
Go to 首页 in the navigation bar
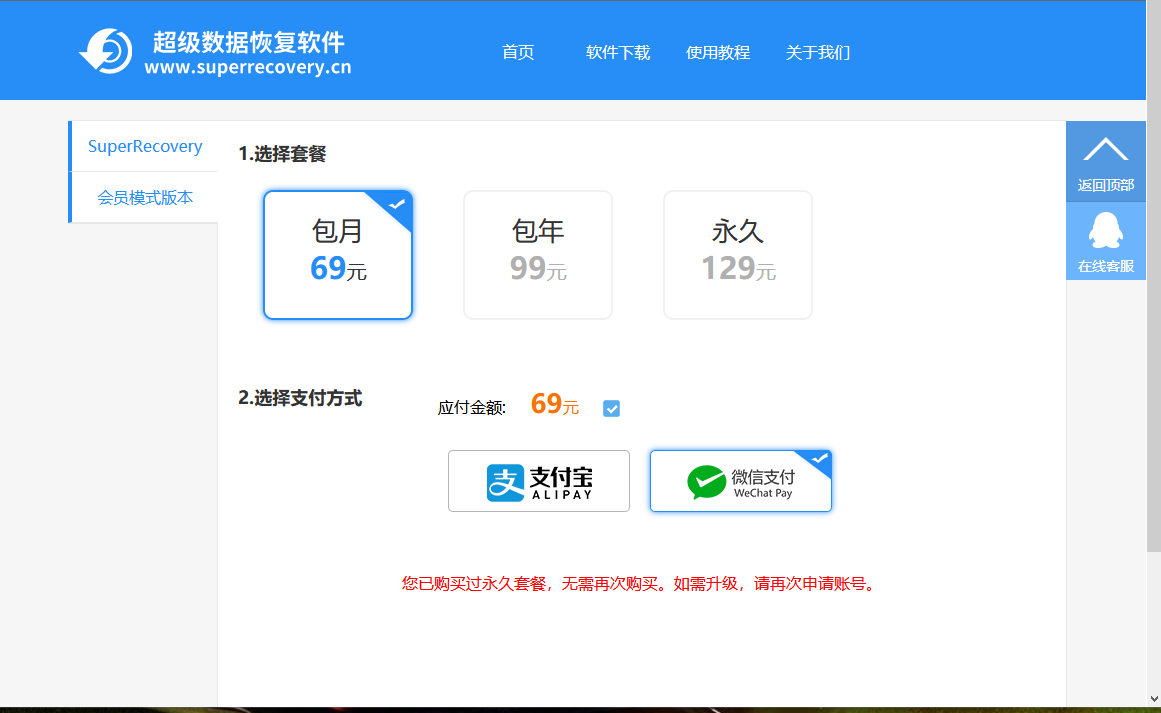pos(518,53)
